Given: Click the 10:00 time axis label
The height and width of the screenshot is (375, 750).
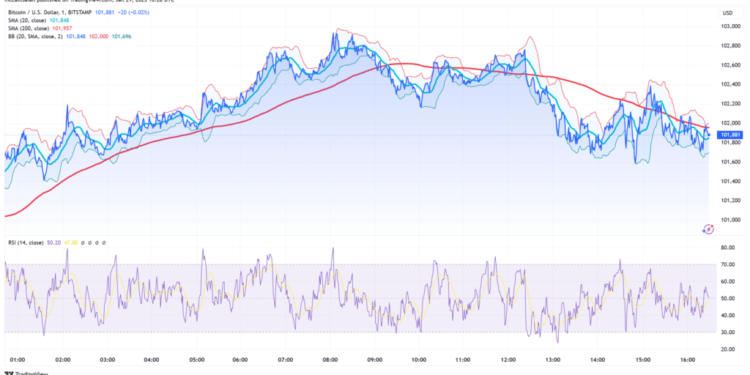Looking at the screenshot, I should pyautogui.click(x=419, y=359).
